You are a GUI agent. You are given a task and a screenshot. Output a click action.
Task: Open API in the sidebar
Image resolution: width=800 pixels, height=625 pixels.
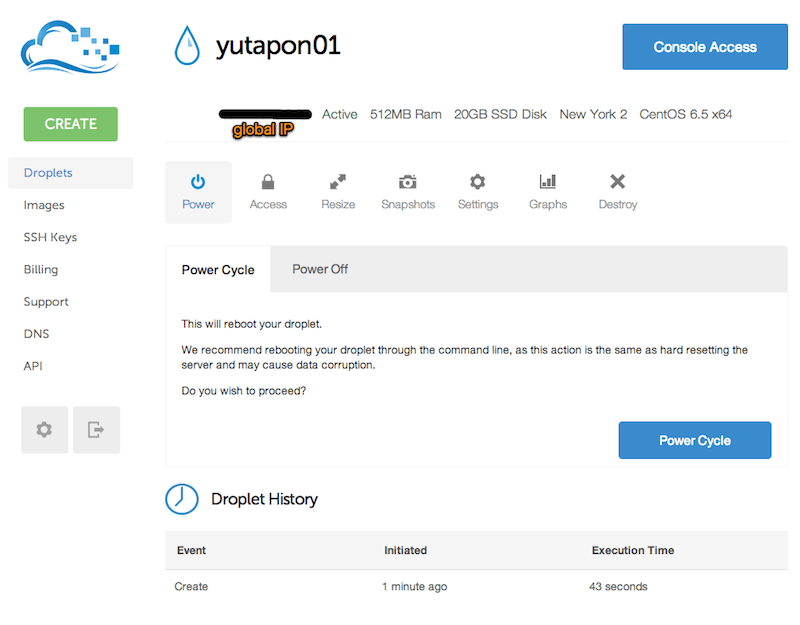pos(33,366)
